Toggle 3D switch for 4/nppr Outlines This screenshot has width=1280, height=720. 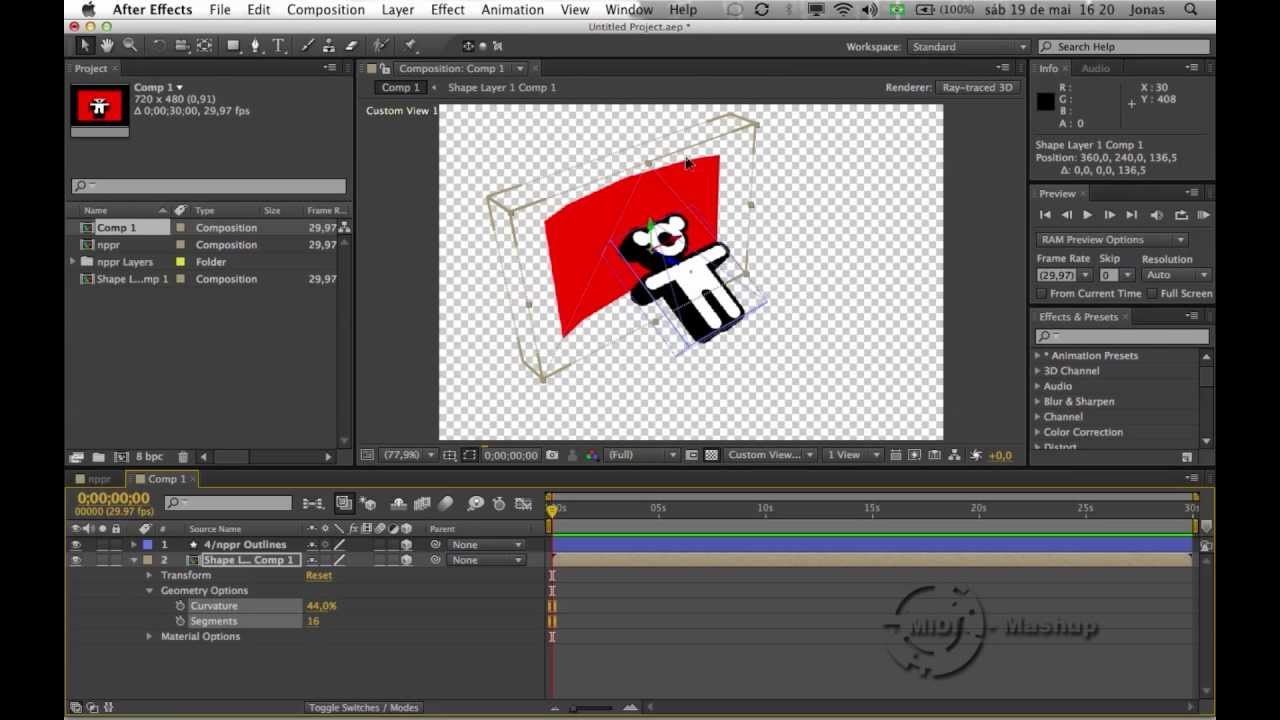tap(406, 545)
